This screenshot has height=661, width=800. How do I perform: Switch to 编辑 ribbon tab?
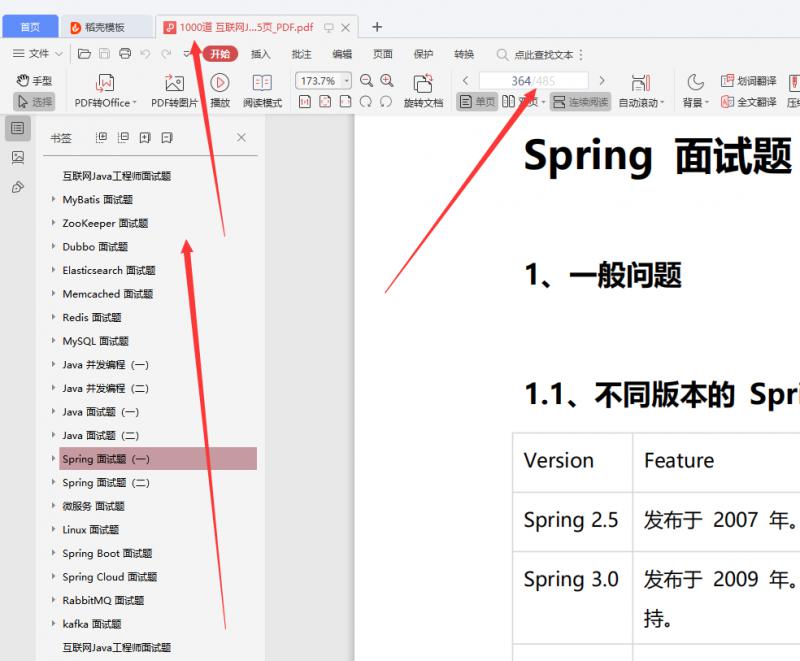[x=342, y=54]
